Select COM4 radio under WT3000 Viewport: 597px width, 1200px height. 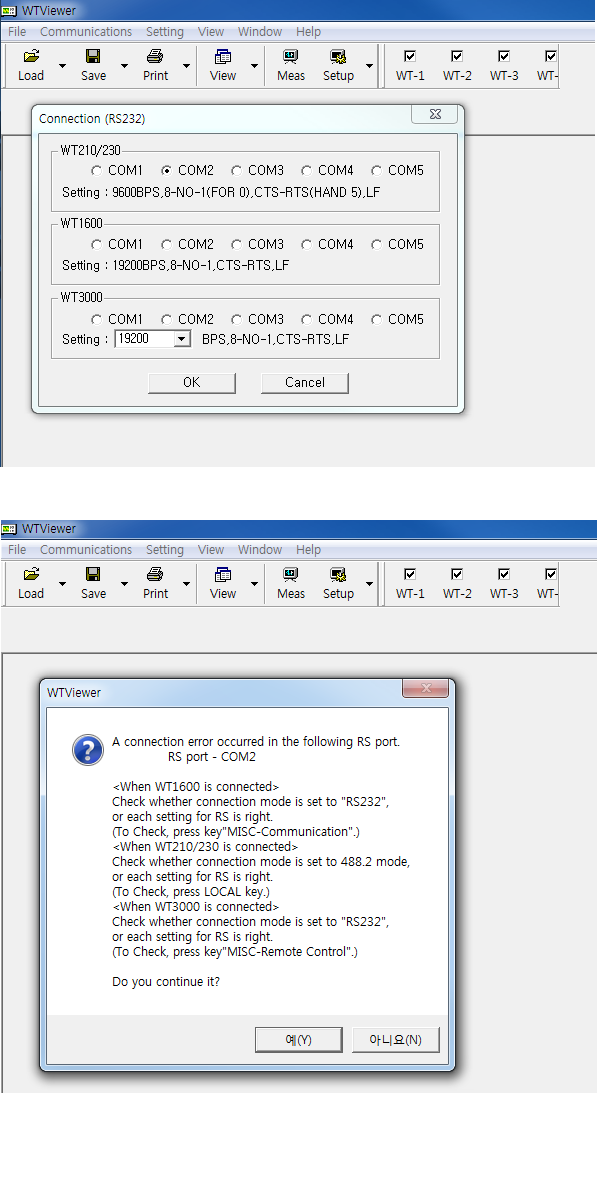[x=306, y=319]
